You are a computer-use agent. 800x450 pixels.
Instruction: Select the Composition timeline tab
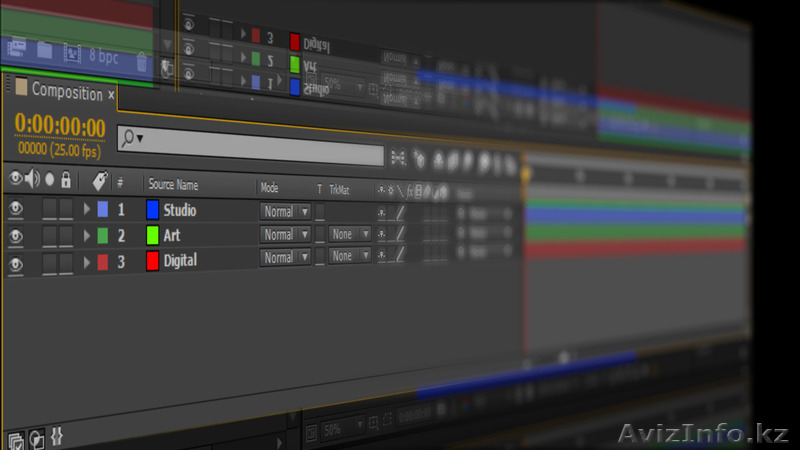66,92
